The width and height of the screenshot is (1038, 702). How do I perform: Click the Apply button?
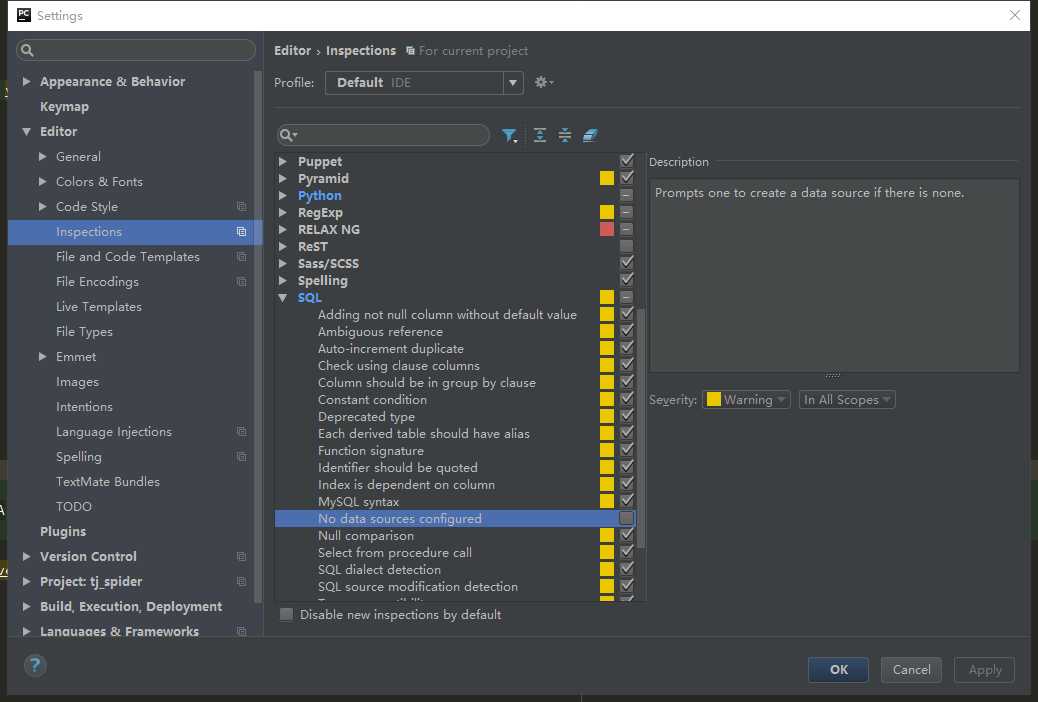click(984, 670)
